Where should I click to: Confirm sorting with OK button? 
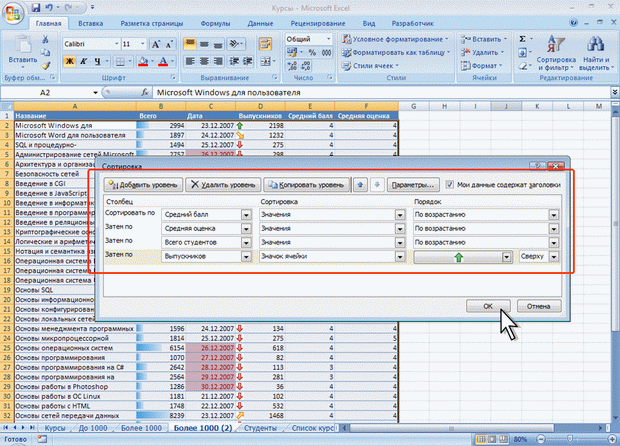coord(488,306)
